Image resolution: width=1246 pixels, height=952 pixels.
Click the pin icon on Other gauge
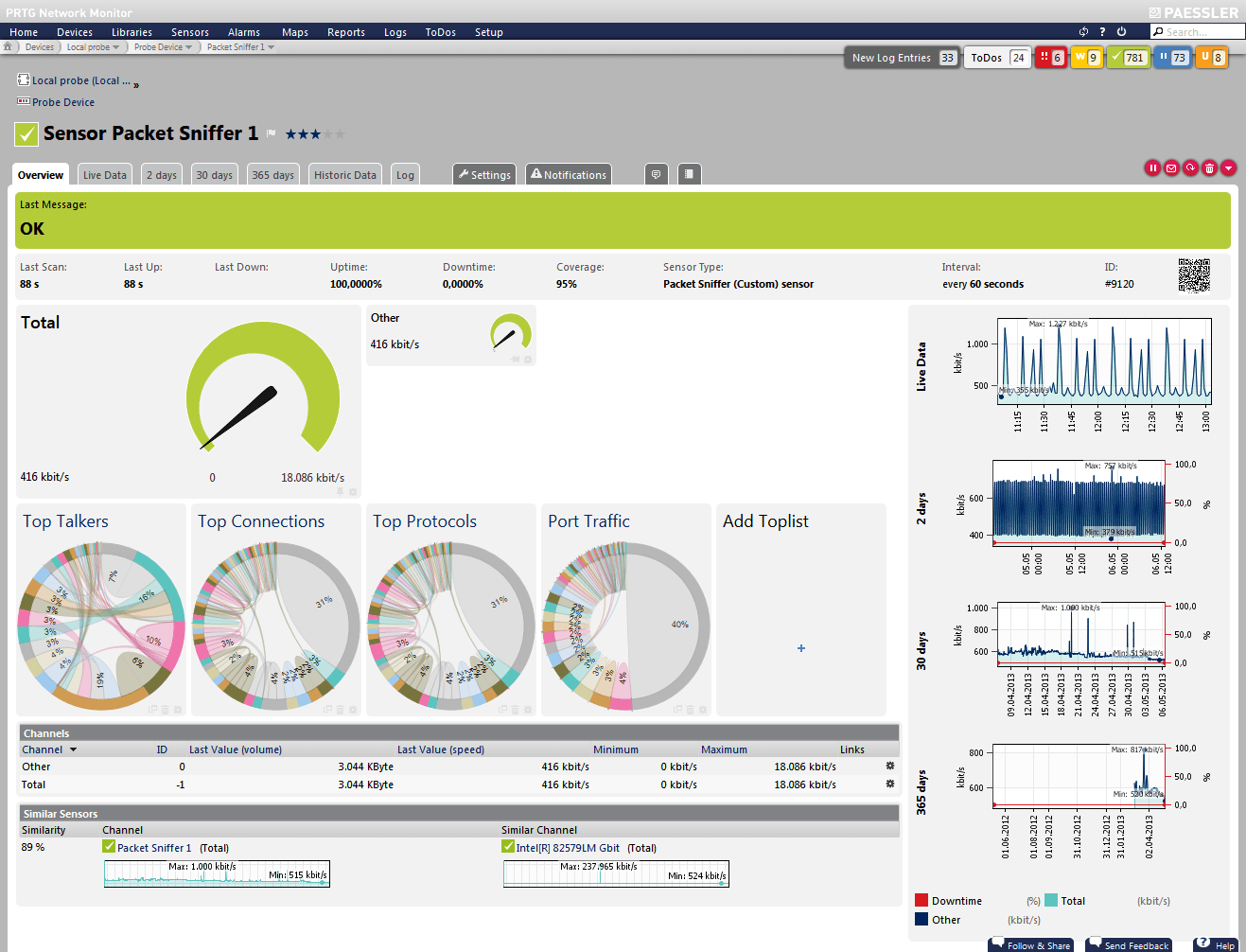pos(516,360)
